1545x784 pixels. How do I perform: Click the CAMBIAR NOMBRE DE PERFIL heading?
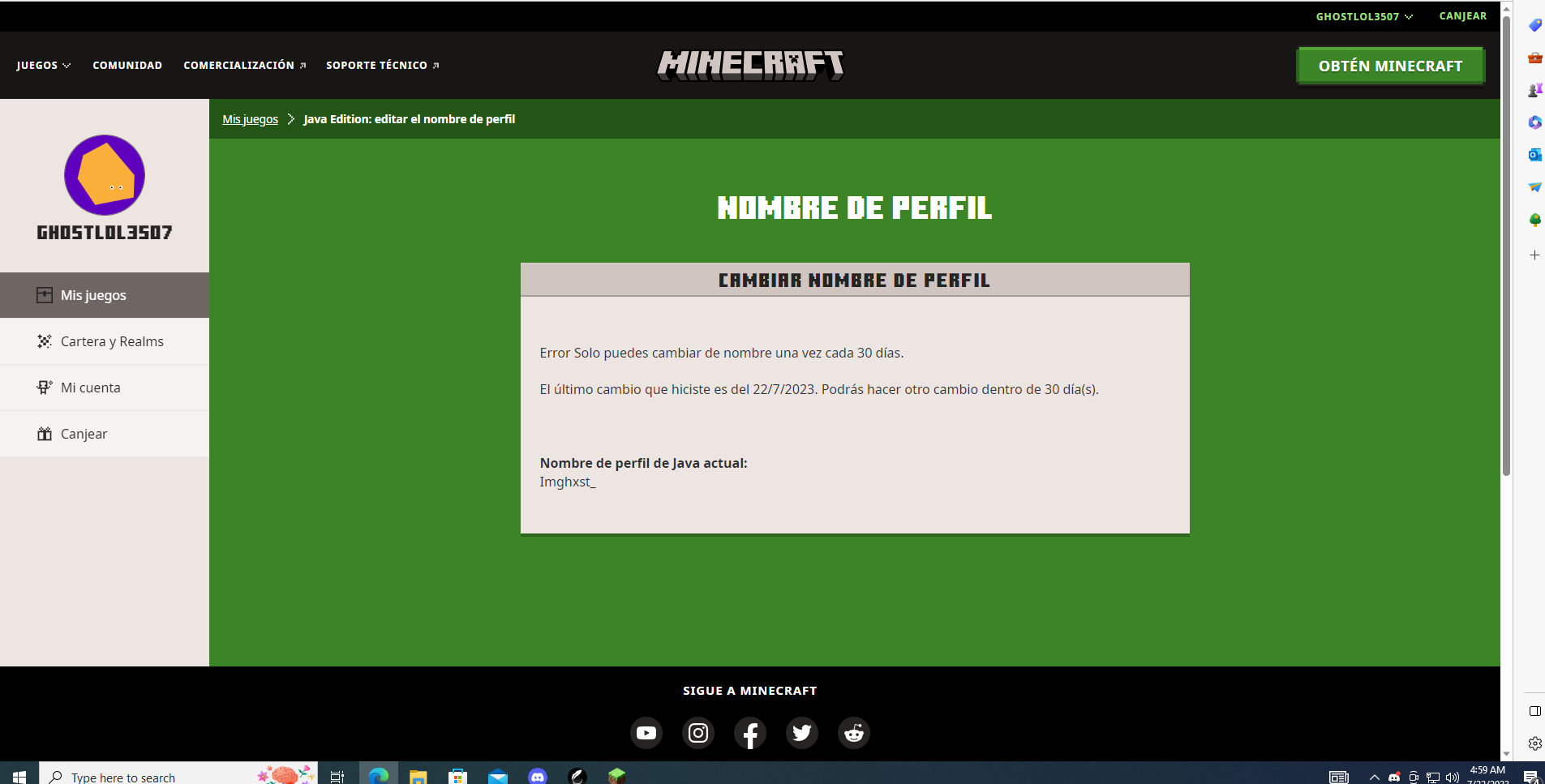point(854,280)
